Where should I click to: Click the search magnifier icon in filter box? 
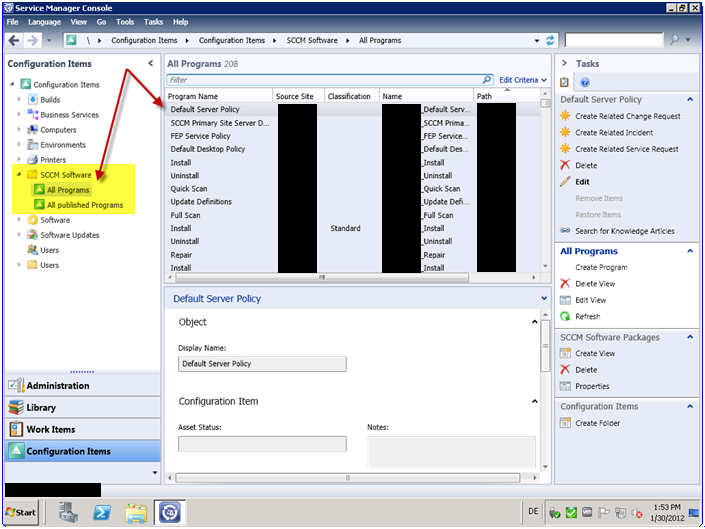[487, 80]
